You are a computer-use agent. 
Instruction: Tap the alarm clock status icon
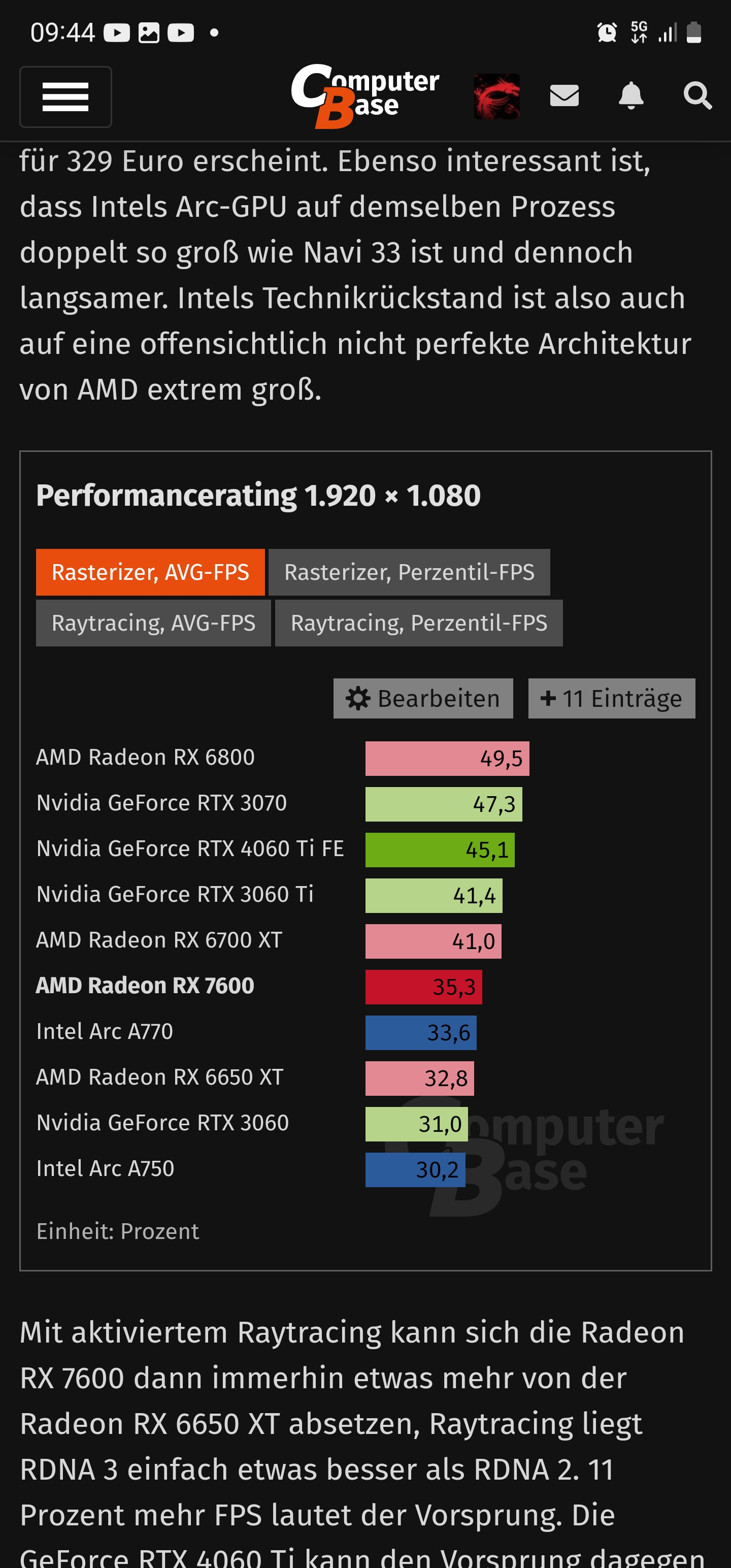(x=607, y=32)
